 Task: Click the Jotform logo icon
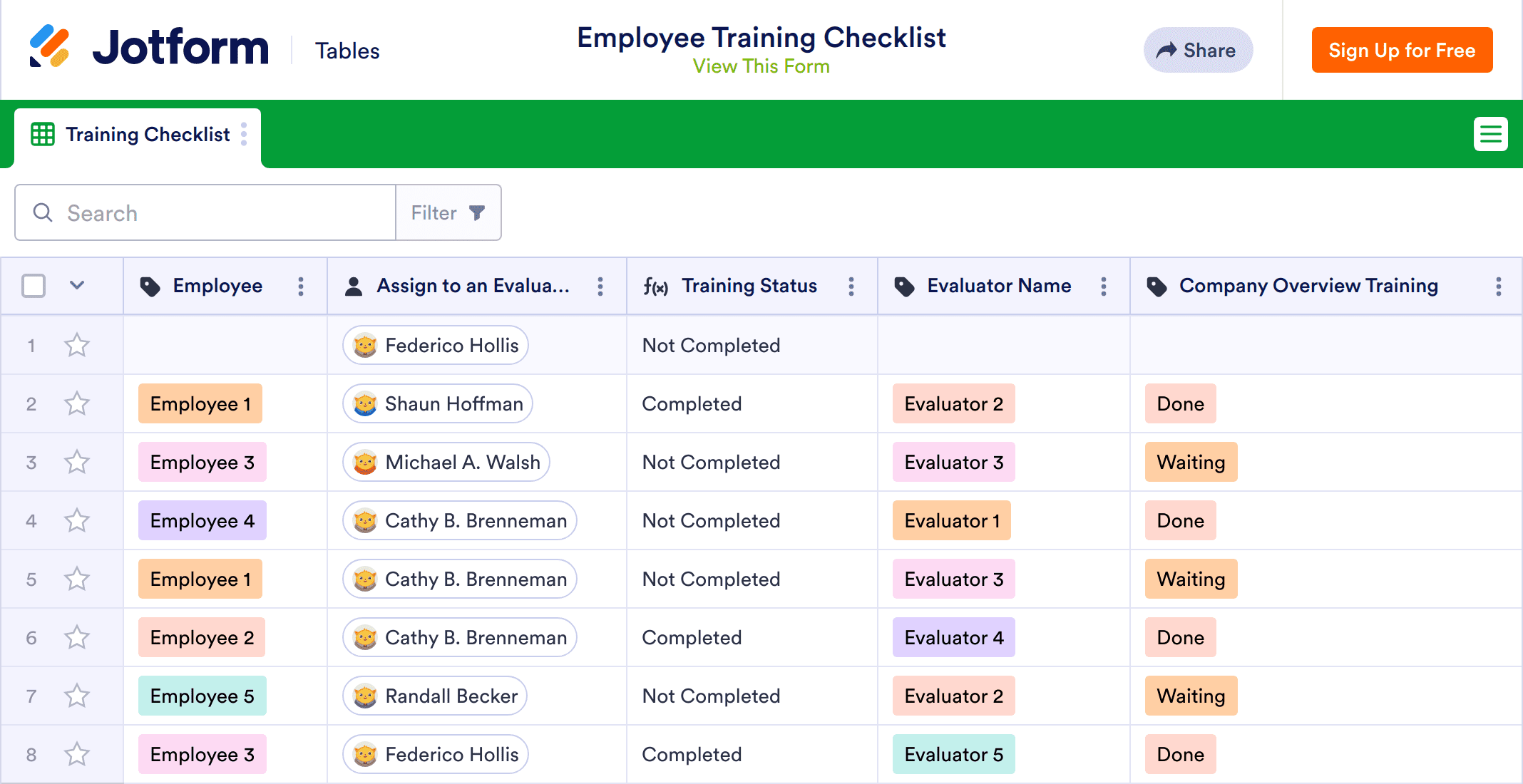click(49, 47)
